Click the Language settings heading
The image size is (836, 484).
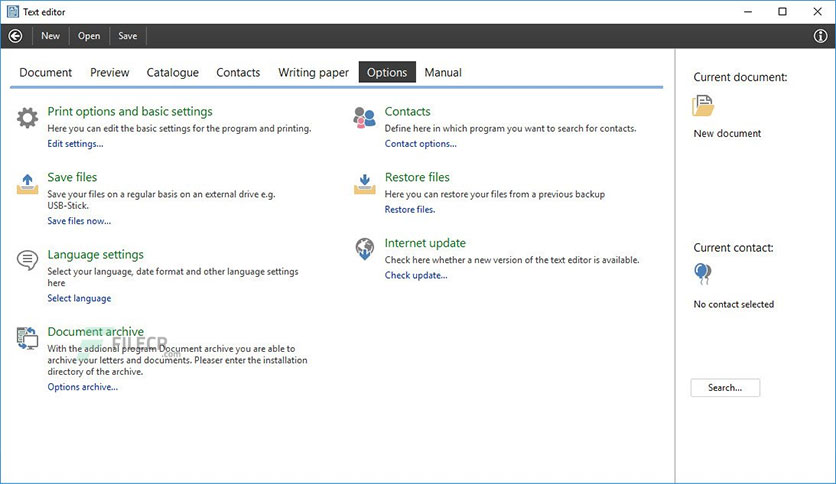pos(95,254)
